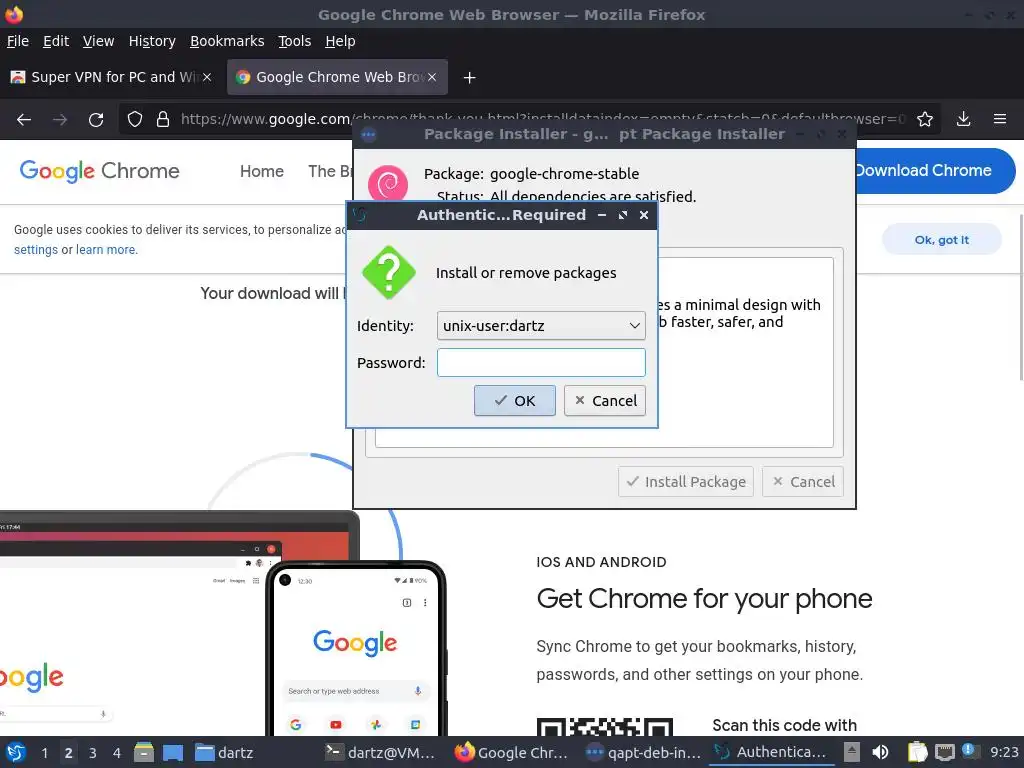Viewport: 1024px width, 768px height.
Task: Open the dartz folder taskbar entry
Action: pyautogui.click(x=224, y=752)
